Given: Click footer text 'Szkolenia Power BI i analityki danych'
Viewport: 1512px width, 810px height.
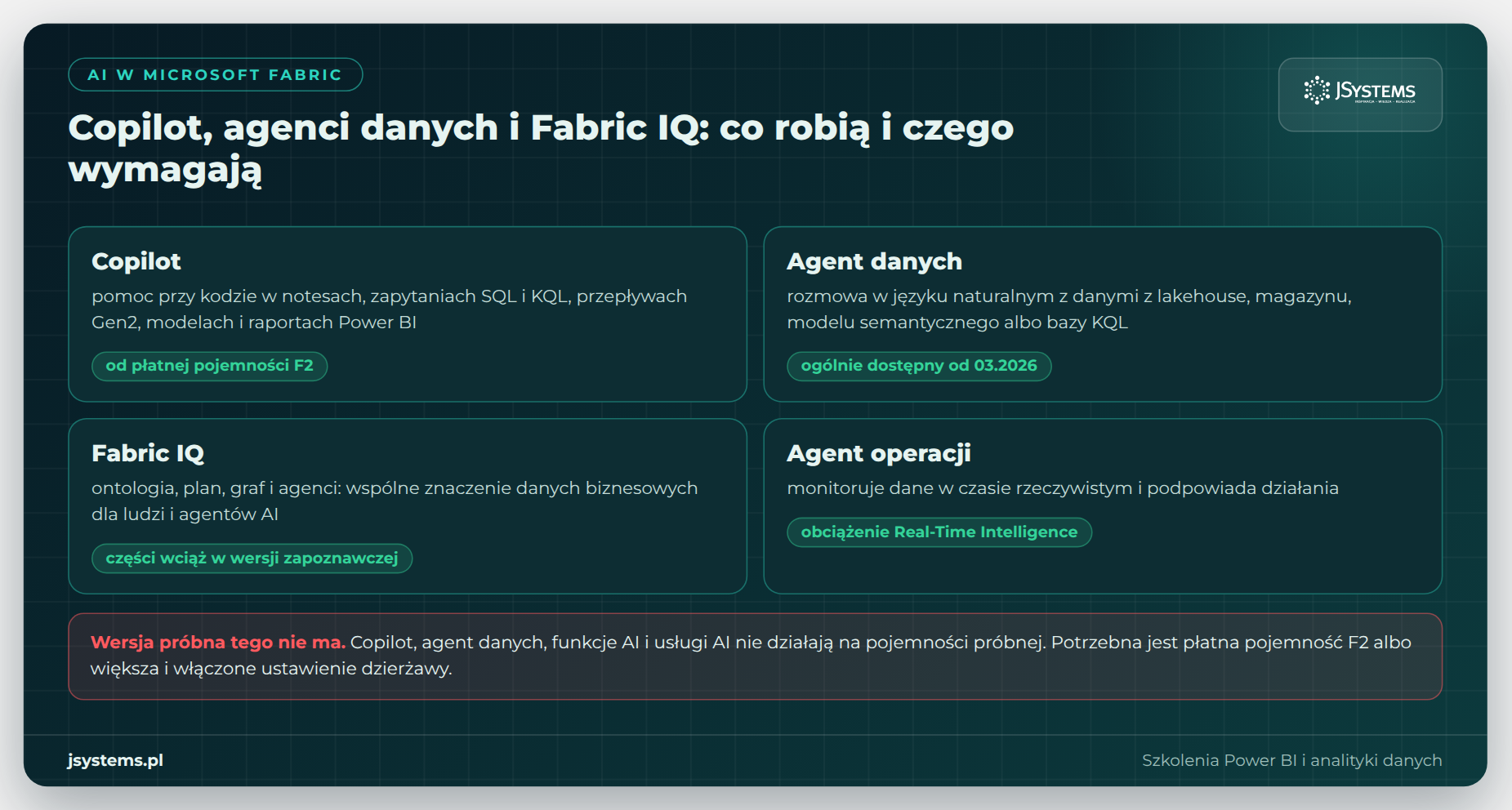Looking at the screenshot, I should pos(1292,760).
